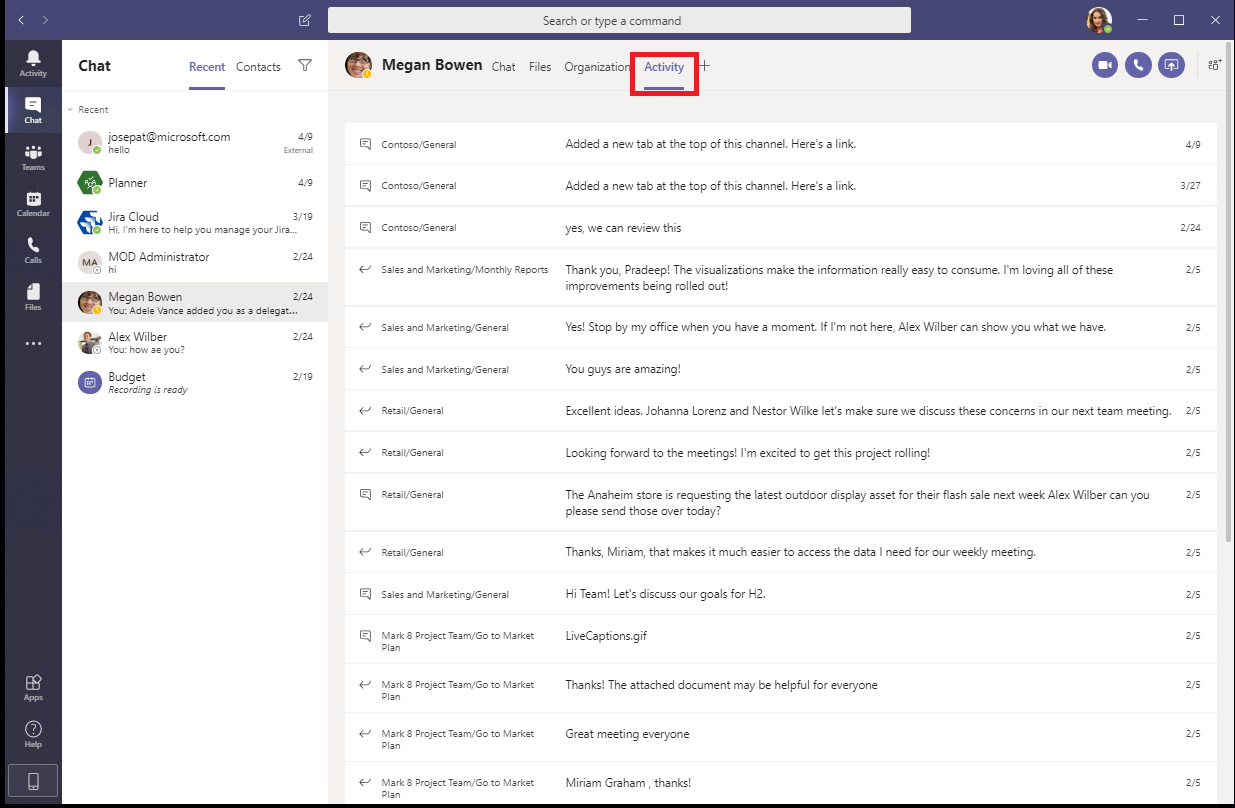This screenshot has width=1235, height=808.
Task: Open 'Great meeting everyone' activity item
Action: (780, 739)
